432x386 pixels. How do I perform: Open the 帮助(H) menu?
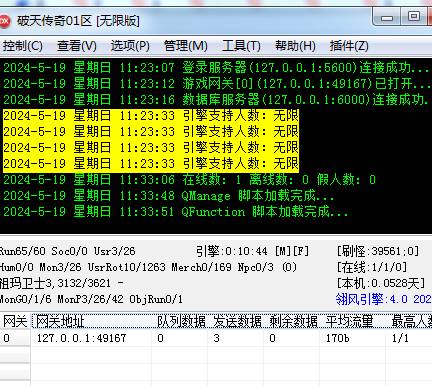(x=295, y=46)
